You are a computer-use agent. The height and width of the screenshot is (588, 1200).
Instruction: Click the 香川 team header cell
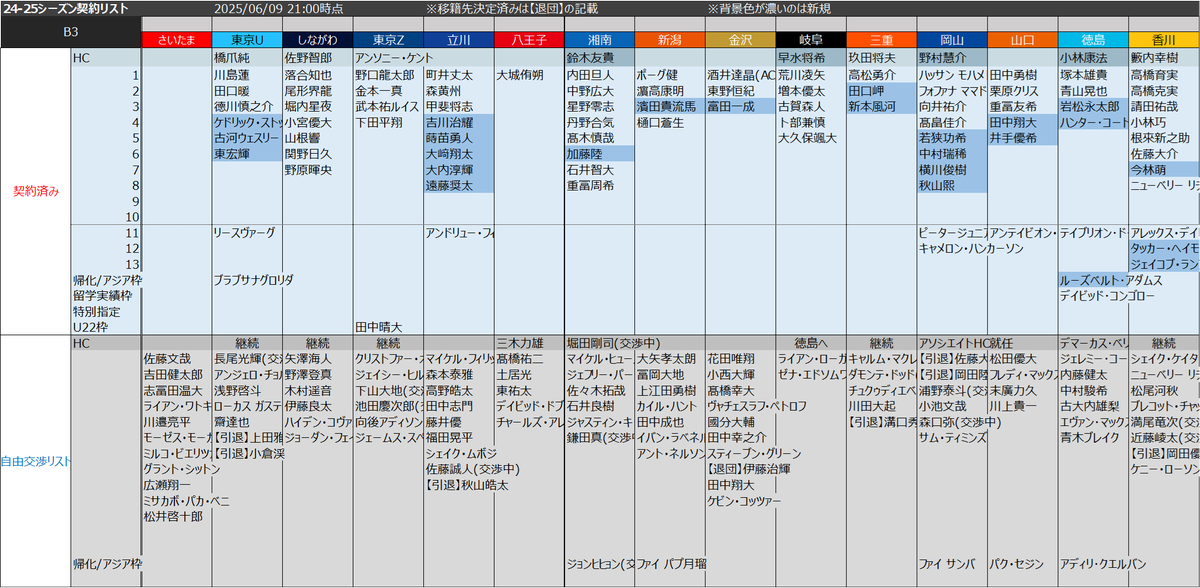point(1163,40)
